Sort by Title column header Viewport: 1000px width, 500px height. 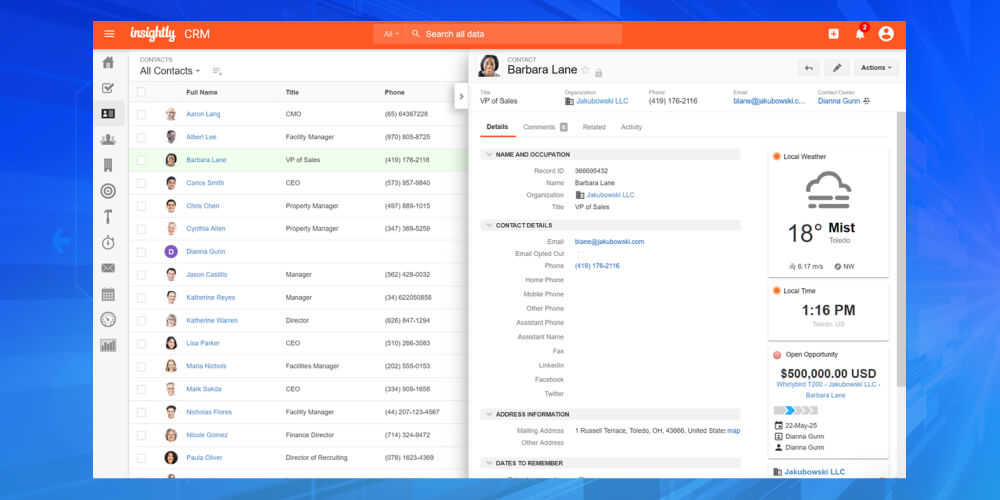click(x=291, y=92)
